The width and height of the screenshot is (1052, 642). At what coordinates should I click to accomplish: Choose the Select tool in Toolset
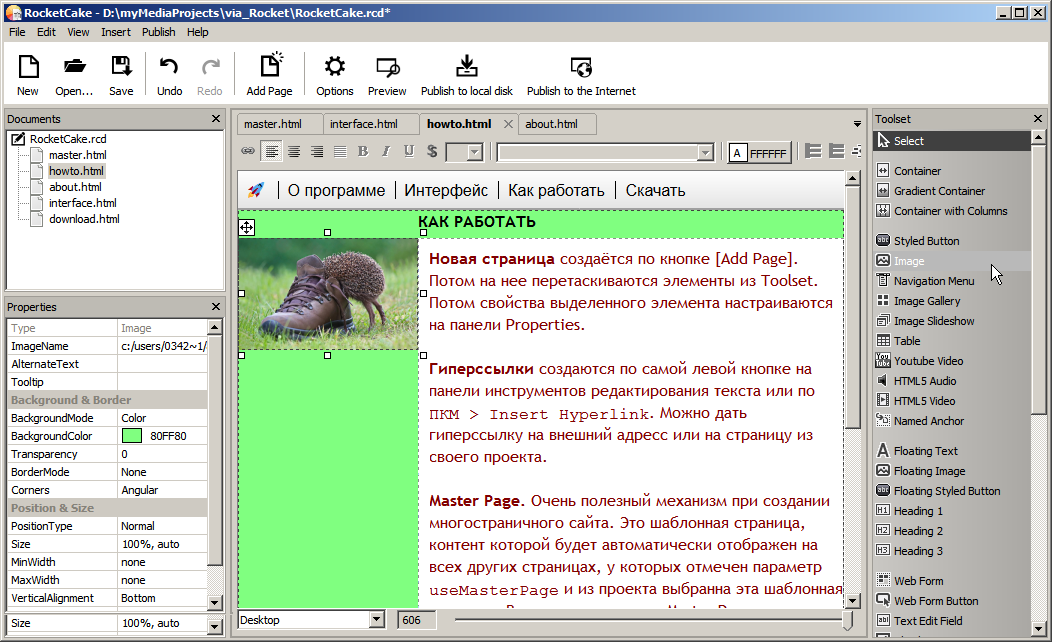pos(952,141)
